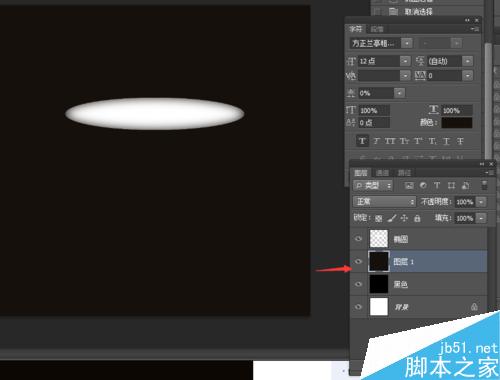Filter layers by type layers icon
The height and width of the screenshot is (380, 500).
[437, 185]
